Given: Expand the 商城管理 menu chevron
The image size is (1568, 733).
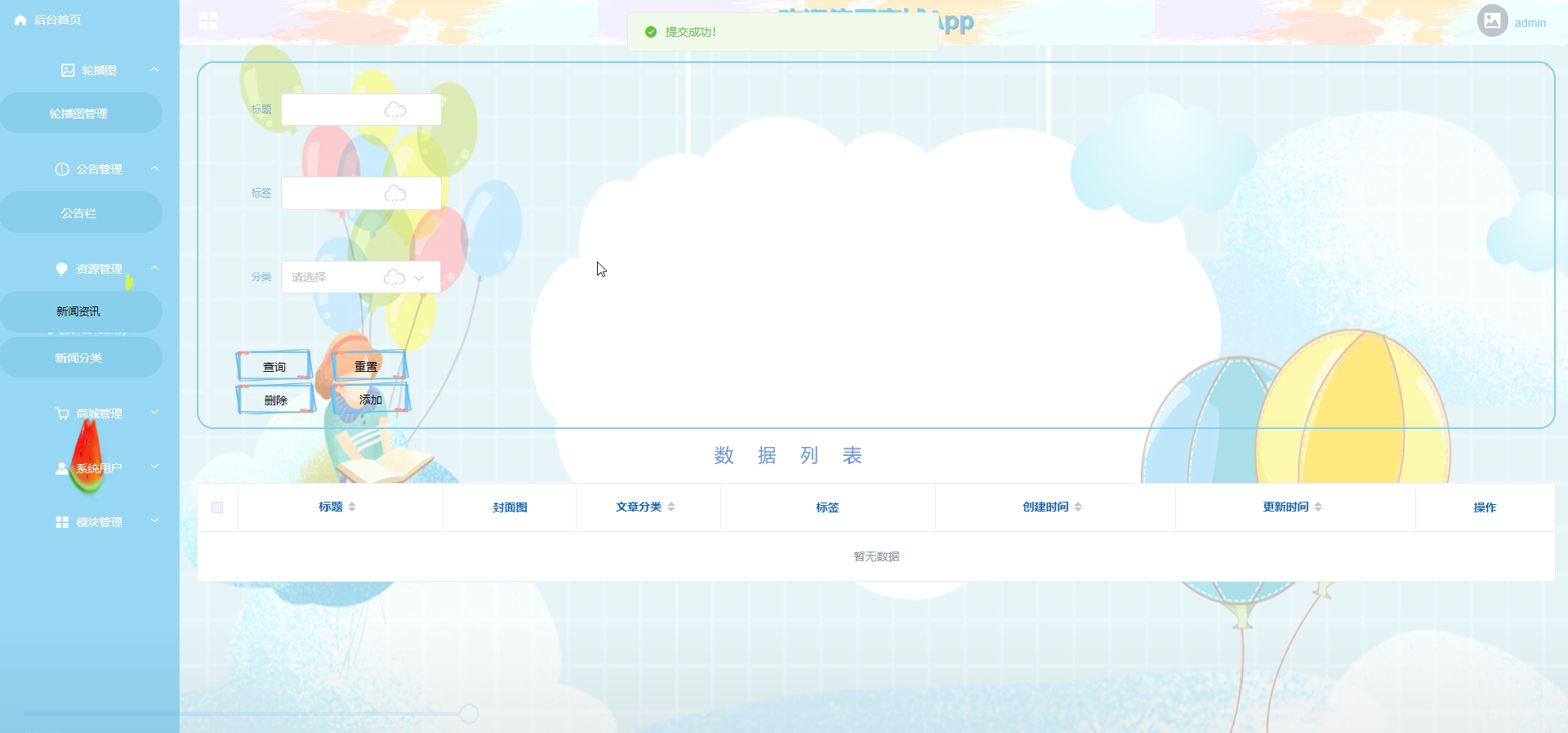Looking at the screenshot, I should point(154,413).
